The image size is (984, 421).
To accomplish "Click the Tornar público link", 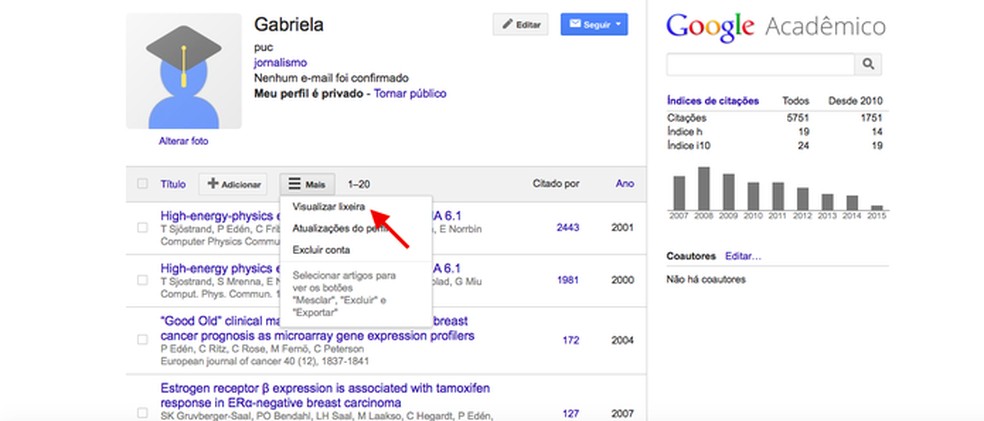I will [x=410, y=93].
